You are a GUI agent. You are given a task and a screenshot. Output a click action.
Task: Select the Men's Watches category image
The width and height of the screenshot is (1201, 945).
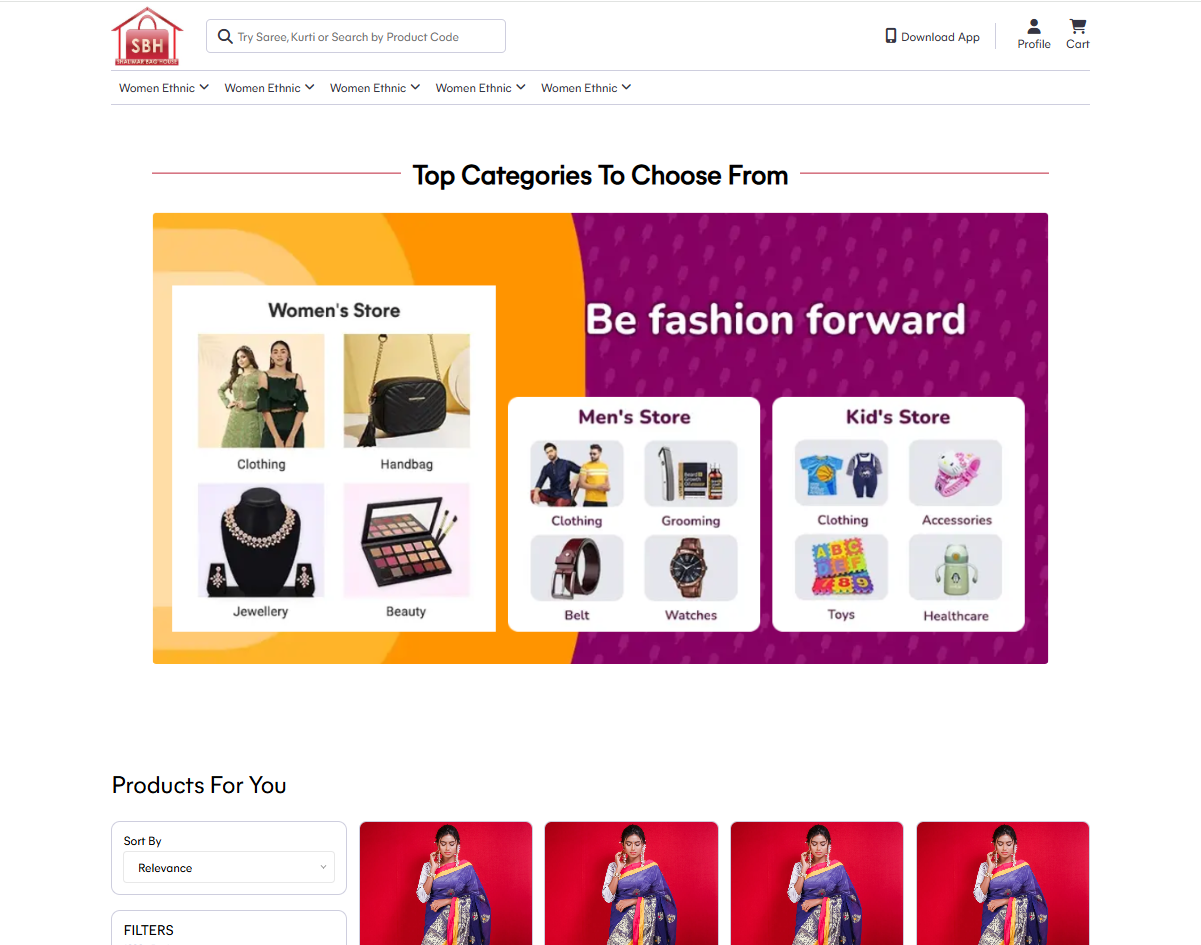click(x=691, y=568)
